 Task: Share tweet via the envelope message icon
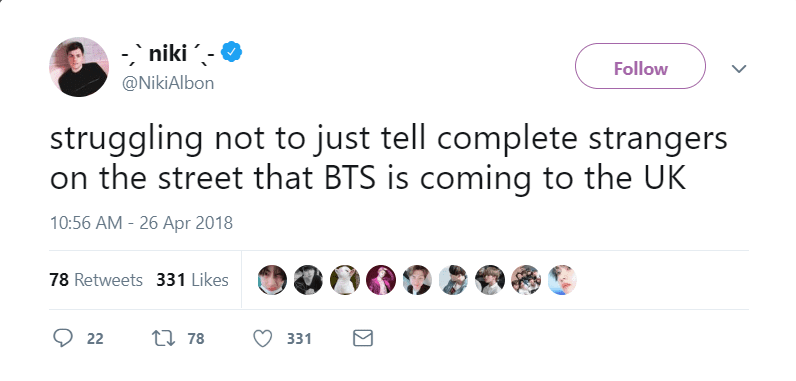point(362,338)
